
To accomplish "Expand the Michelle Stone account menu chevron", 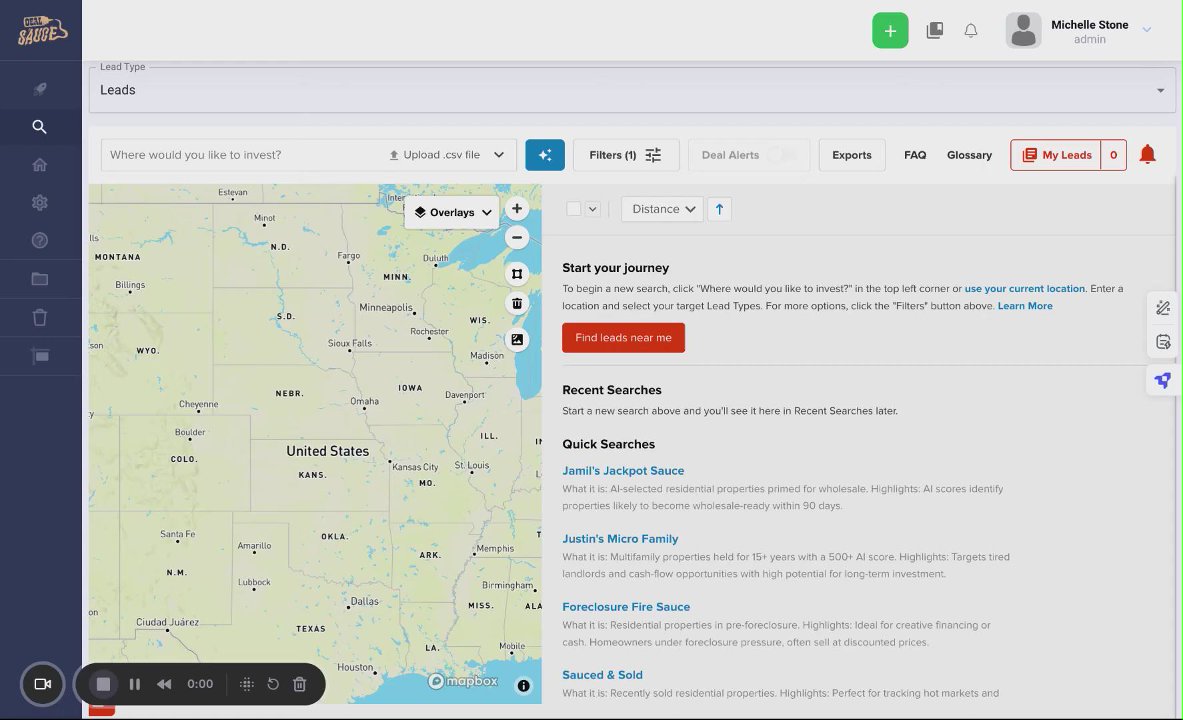I will coord(1147,29).
